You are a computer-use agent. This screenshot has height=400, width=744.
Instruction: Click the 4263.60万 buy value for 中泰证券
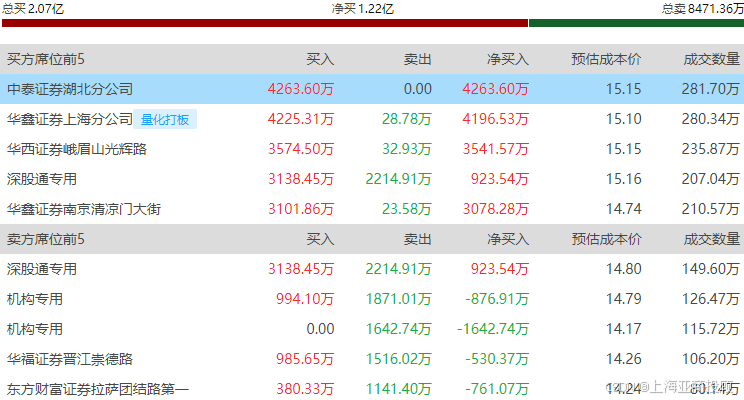click(x=301, y=89)
